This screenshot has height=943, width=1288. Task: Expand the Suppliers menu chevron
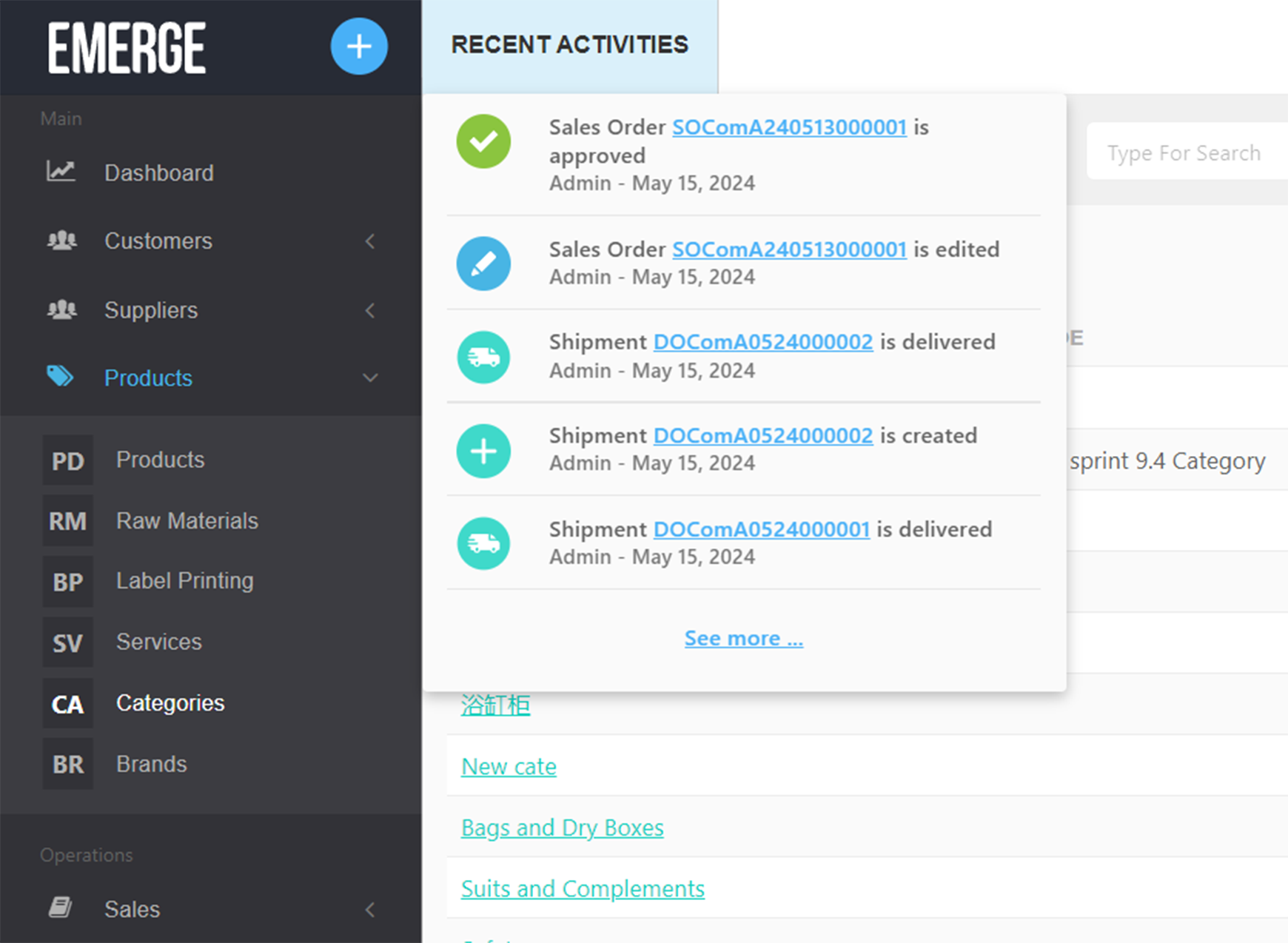(x=370, y=310)
